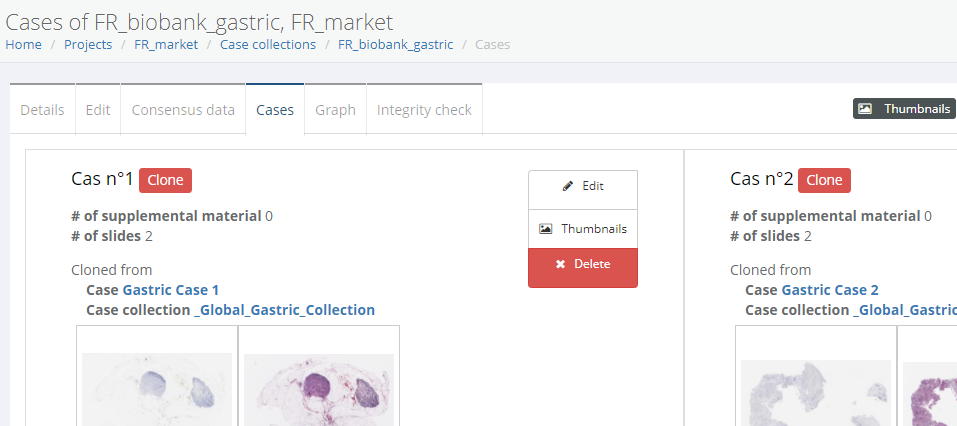Viewport: 957px width, 426px height.
Task: Click the image icon beside Thumbnails in Cas n°1
Action: pos(545,229)
